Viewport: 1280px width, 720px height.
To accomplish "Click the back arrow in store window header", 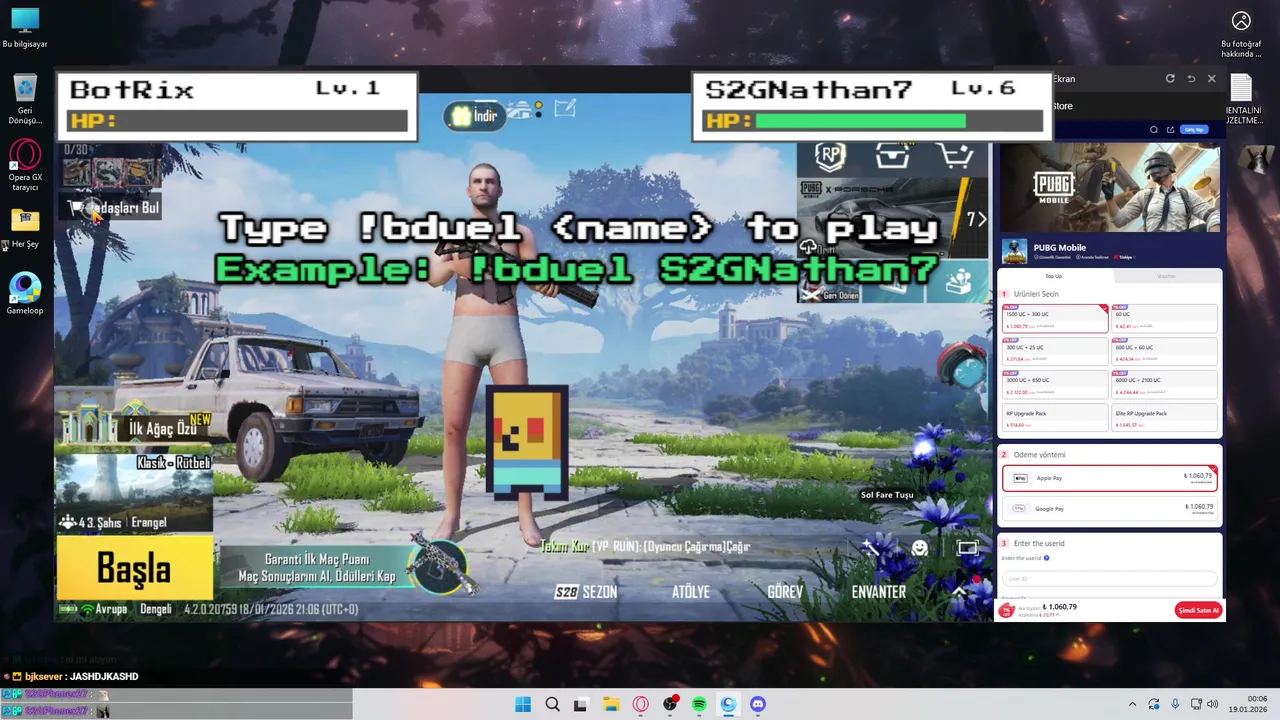I will pos(1191,78).
